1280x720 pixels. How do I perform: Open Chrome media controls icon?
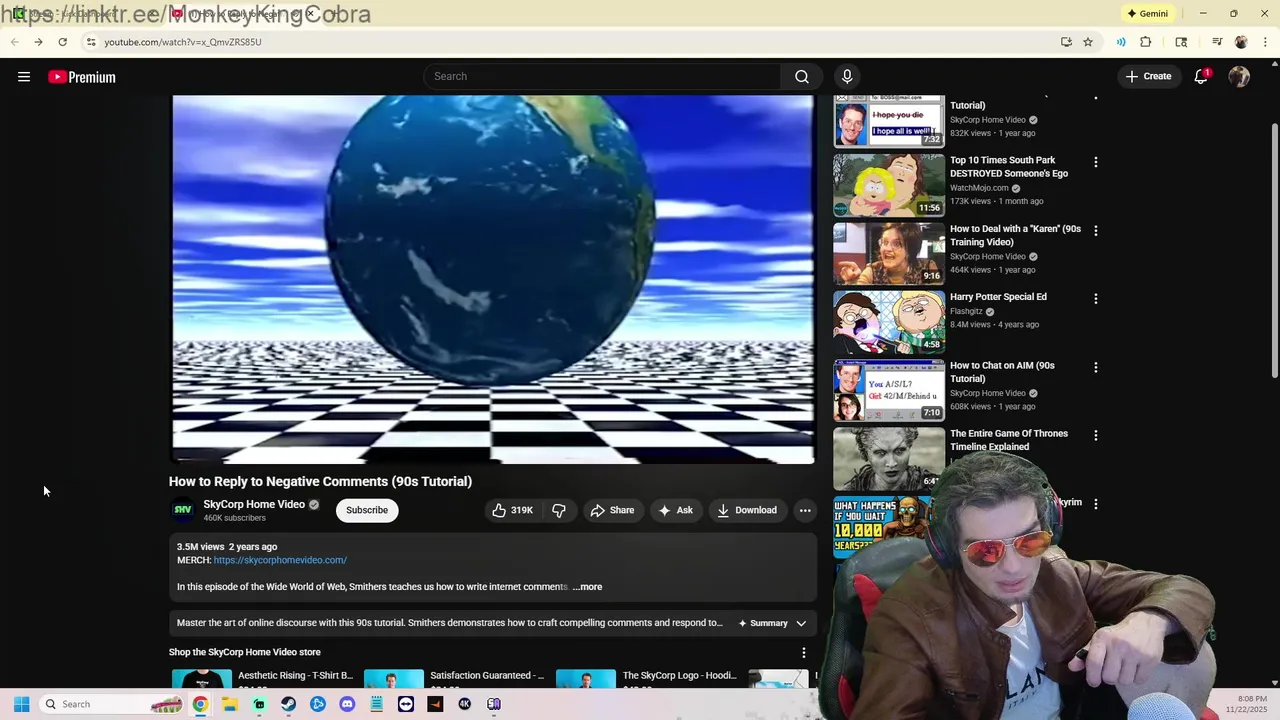point(1217,42)
